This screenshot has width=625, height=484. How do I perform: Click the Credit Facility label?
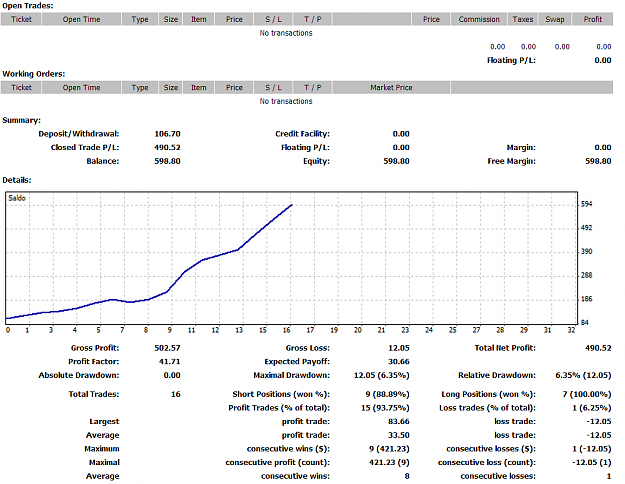(x=302, y=134)
